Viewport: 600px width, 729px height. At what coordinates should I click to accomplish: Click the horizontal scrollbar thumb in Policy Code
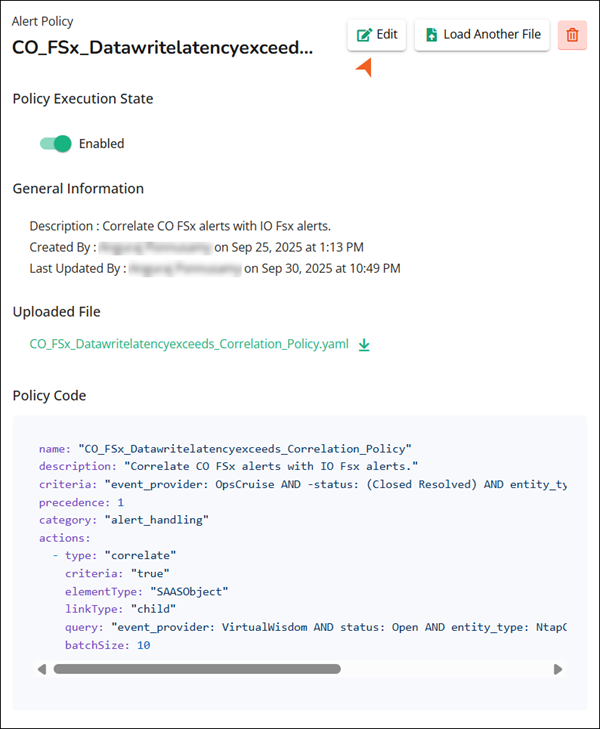point(197,669)
